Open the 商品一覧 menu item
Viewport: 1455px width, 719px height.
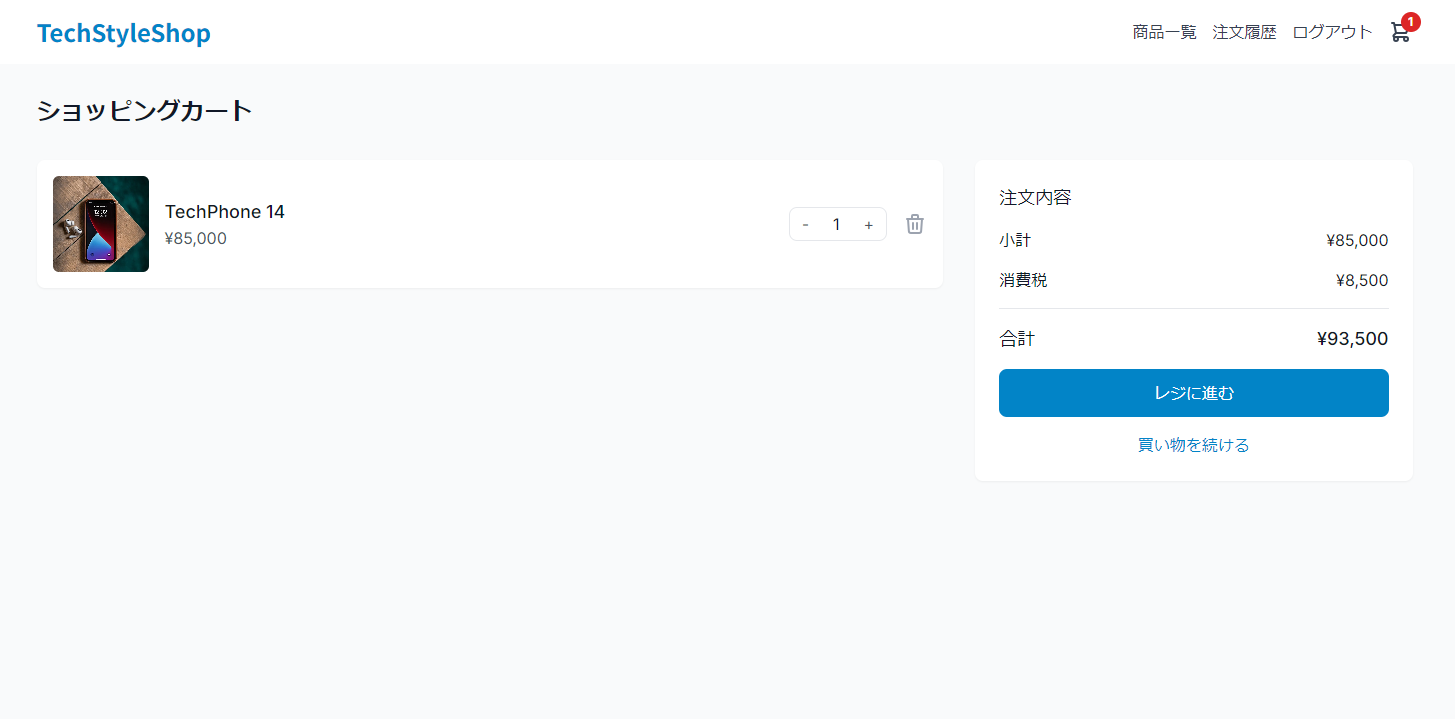coord(1165,32)
